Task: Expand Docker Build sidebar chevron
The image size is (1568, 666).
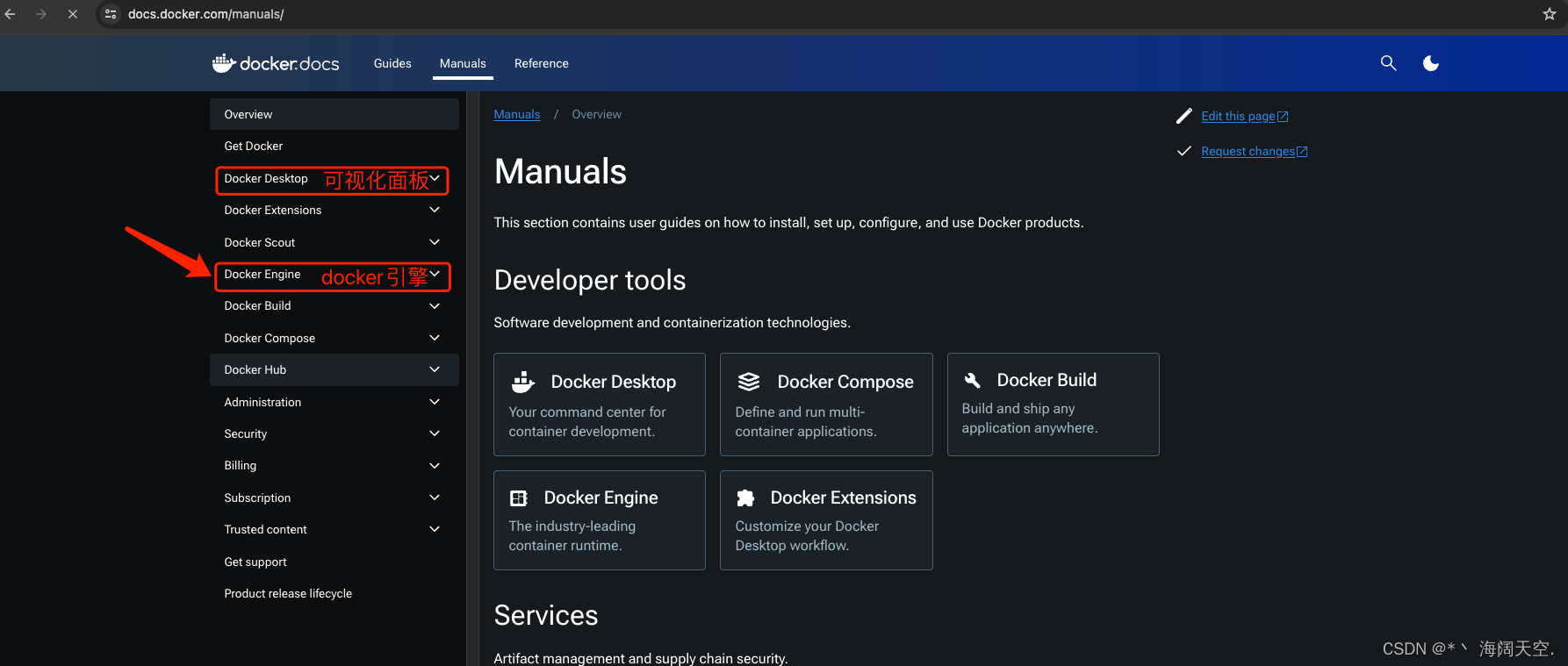Action: (435, 305)
